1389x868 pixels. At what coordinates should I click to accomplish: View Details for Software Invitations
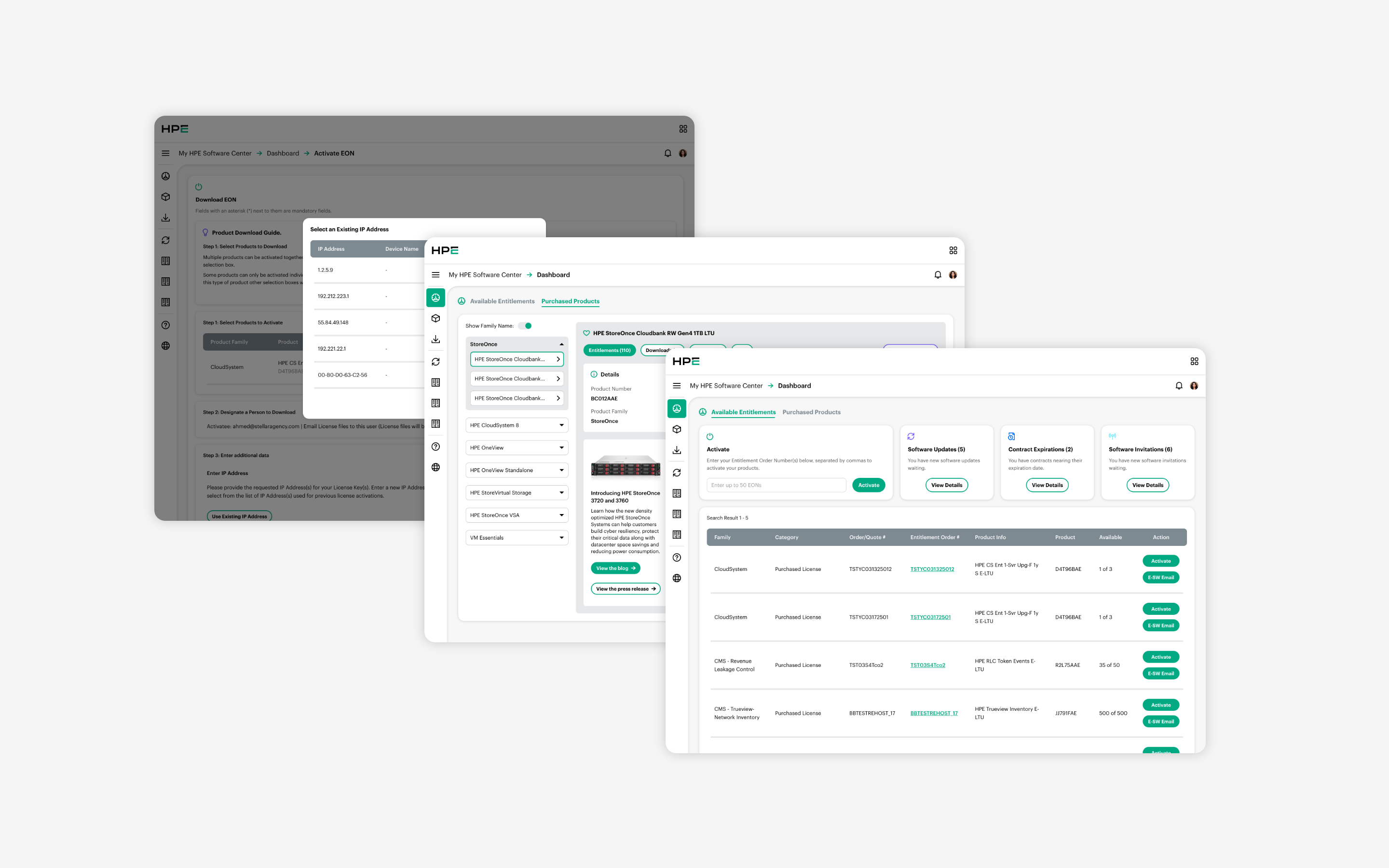(1147, 485)
